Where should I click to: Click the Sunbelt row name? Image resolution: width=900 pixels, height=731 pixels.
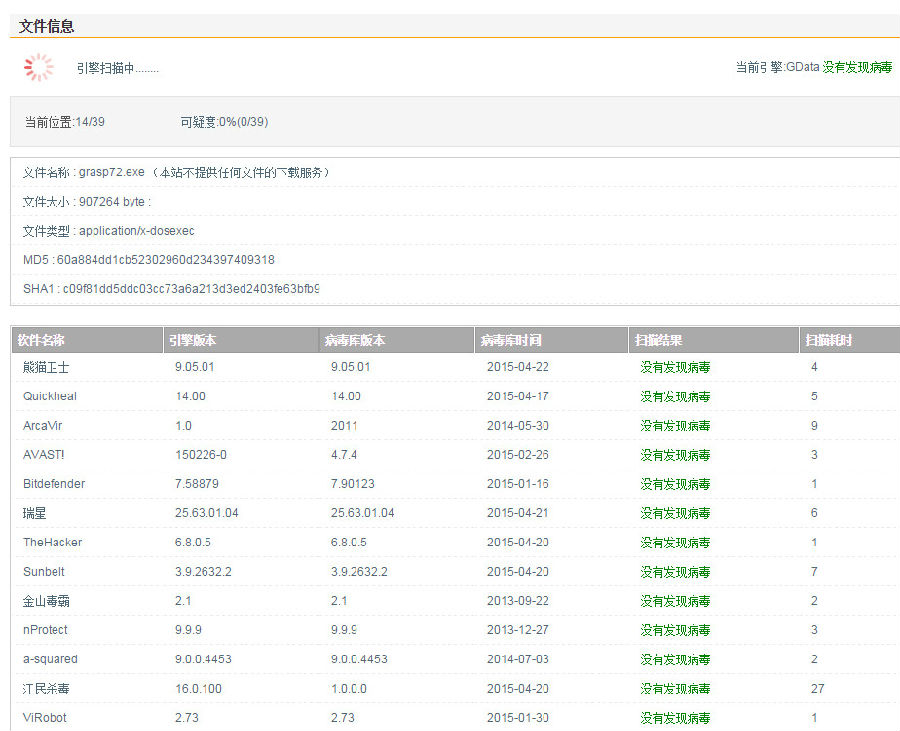pyautogui.click(x=44, y=571)
